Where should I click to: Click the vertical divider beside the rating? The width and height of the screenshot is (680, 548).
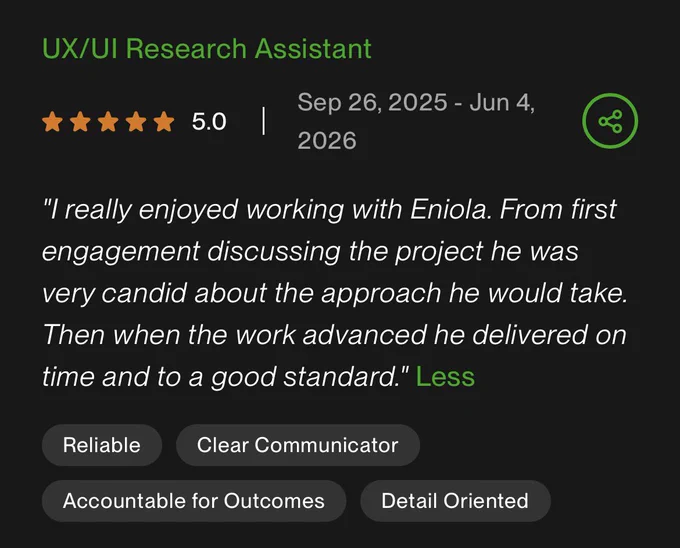pyautogui.click(x=264, y=121)
